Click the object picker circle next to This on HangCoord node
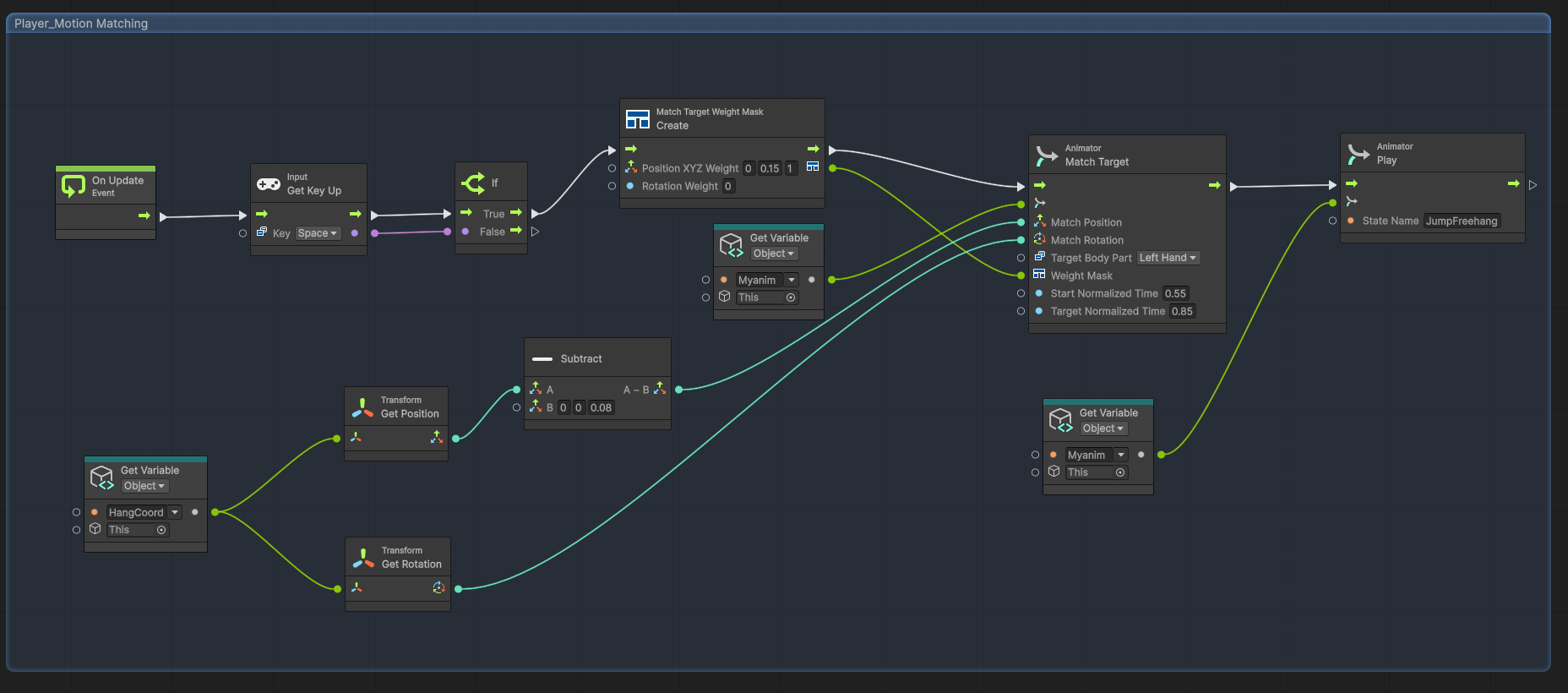Screen dimensions: 1568x693 tap(161, 530)
